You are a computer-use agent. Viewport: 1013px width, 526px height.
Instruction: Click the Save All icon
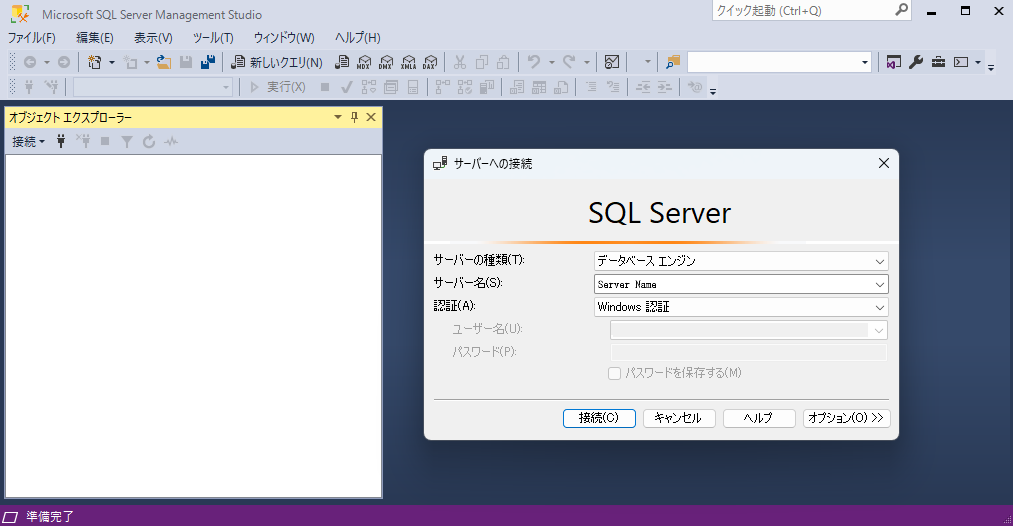208,62
